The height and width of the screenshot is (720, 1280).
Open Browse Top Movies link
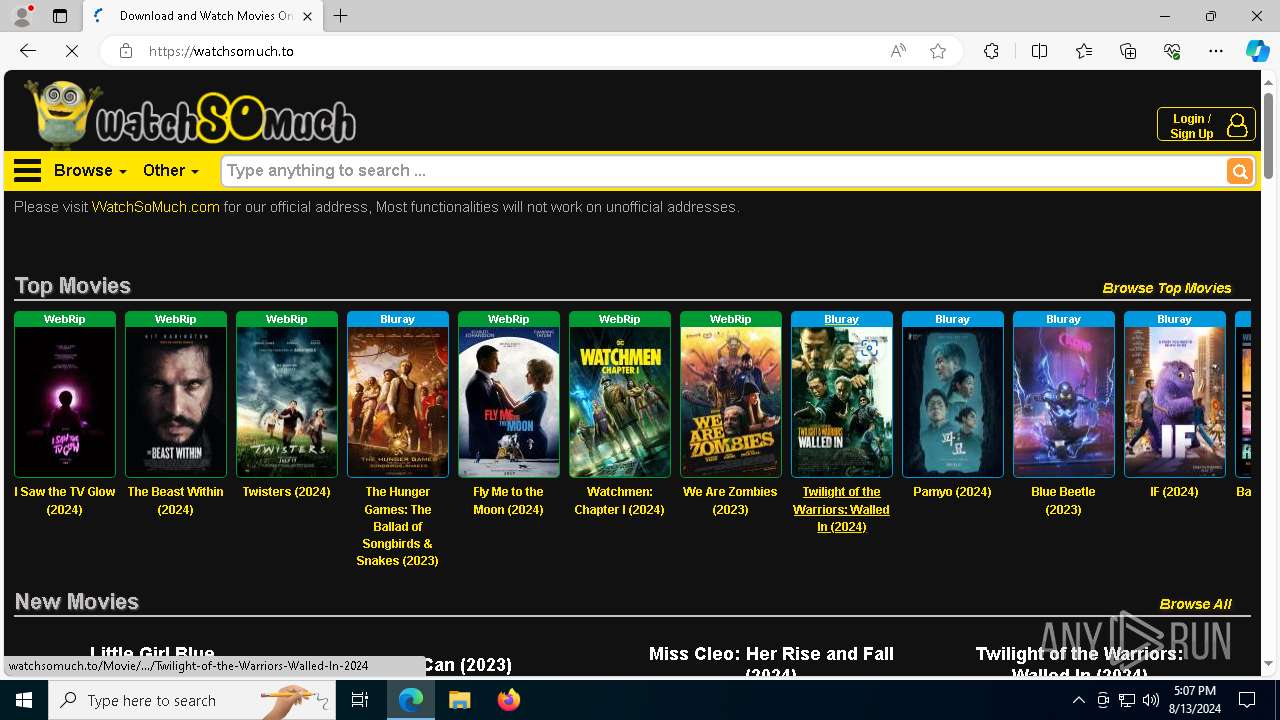tap(1166, 288)
